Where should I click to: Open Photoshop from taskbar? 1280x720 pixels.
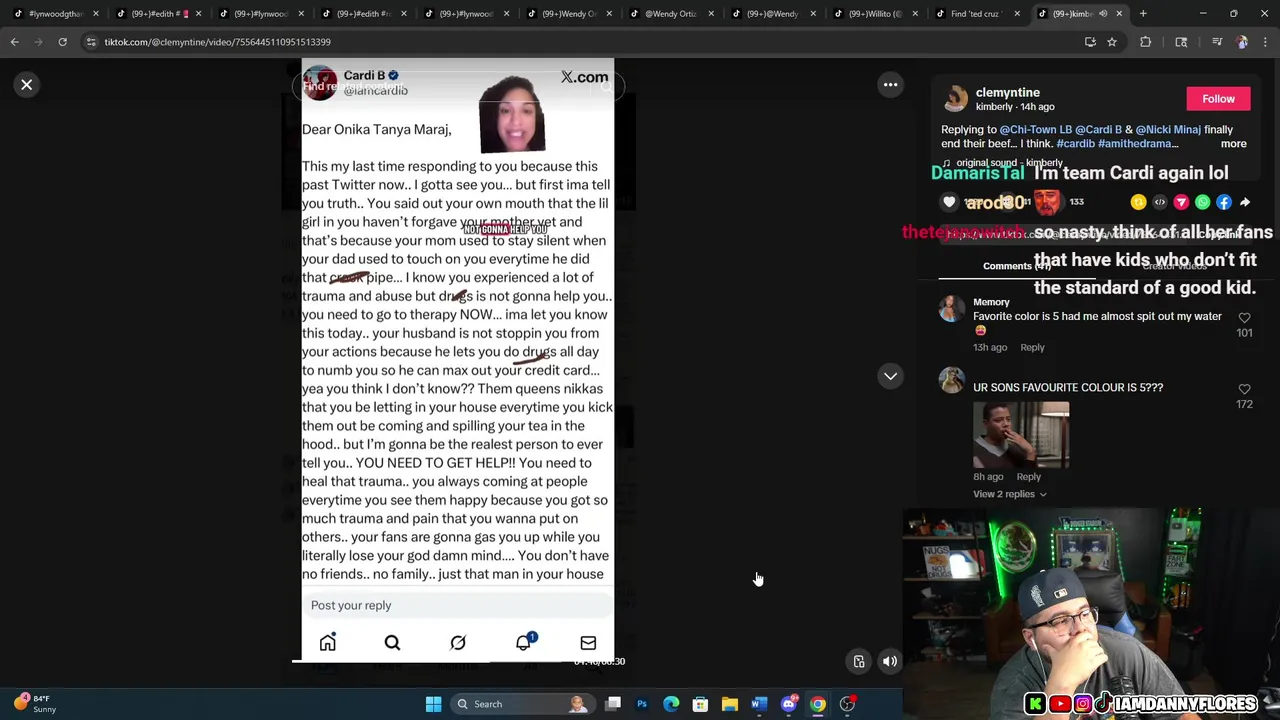[x=642, y=704]
